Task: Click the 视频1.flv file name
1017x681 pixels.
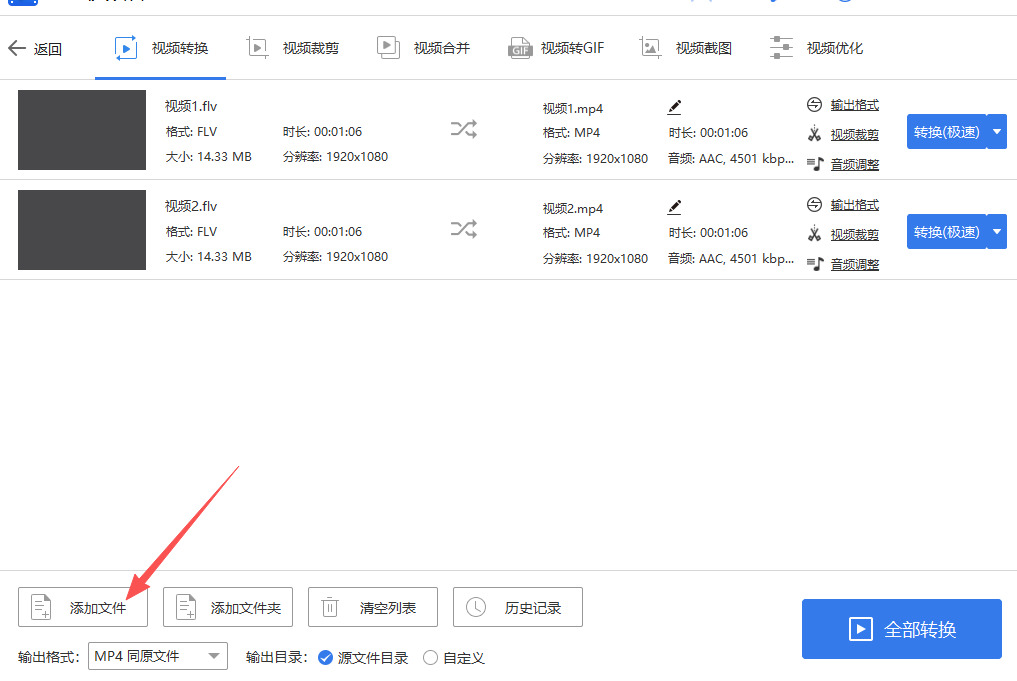Action: pos(191,106)
